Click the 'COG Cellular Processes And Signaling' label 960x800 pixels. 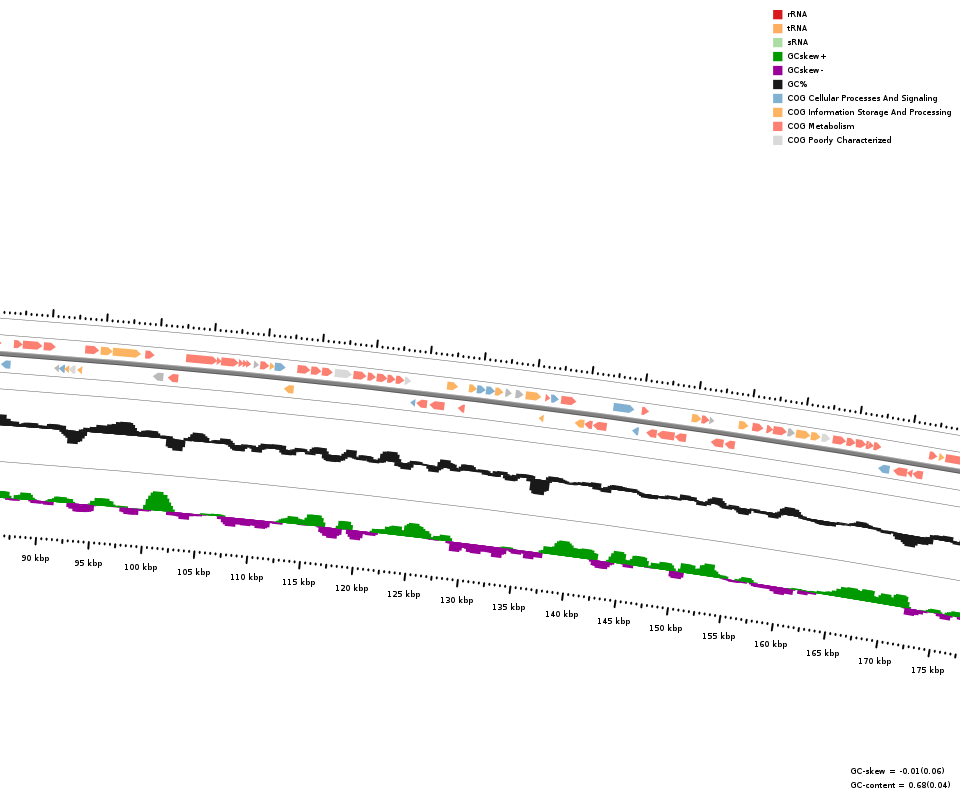[862, 98]
